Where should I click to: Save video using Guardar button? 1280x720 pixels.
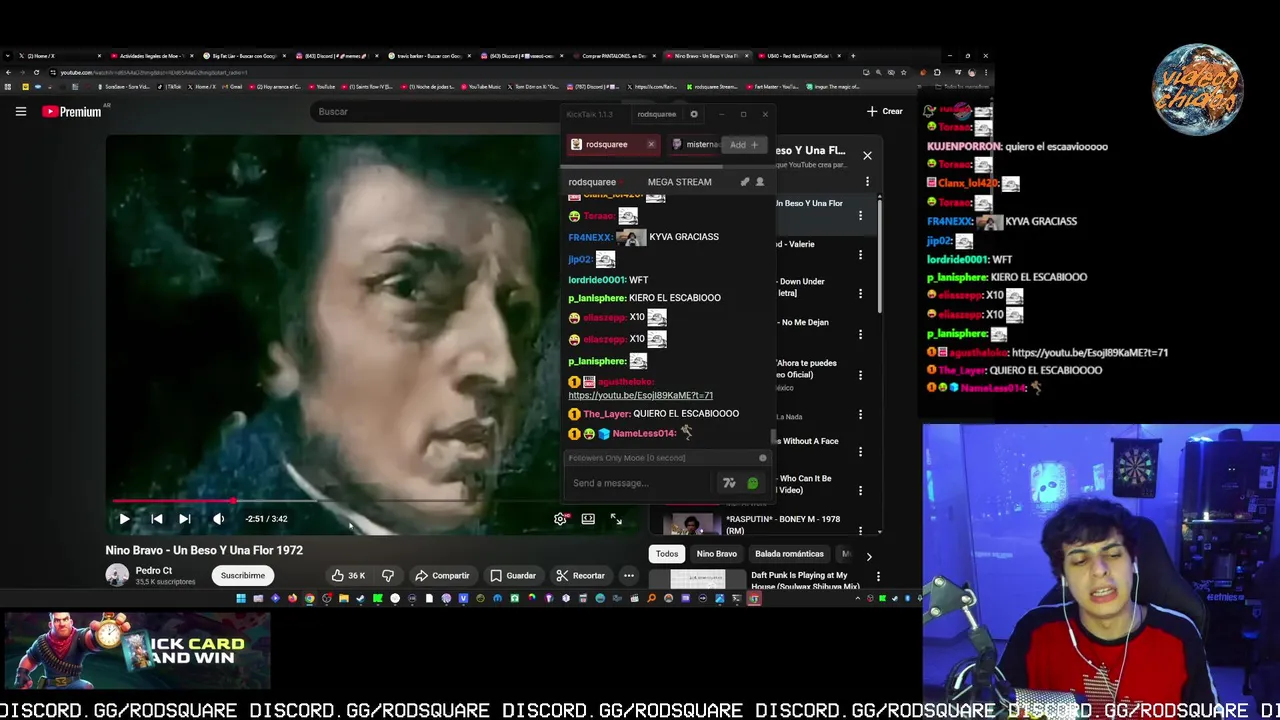click(513, 575)
